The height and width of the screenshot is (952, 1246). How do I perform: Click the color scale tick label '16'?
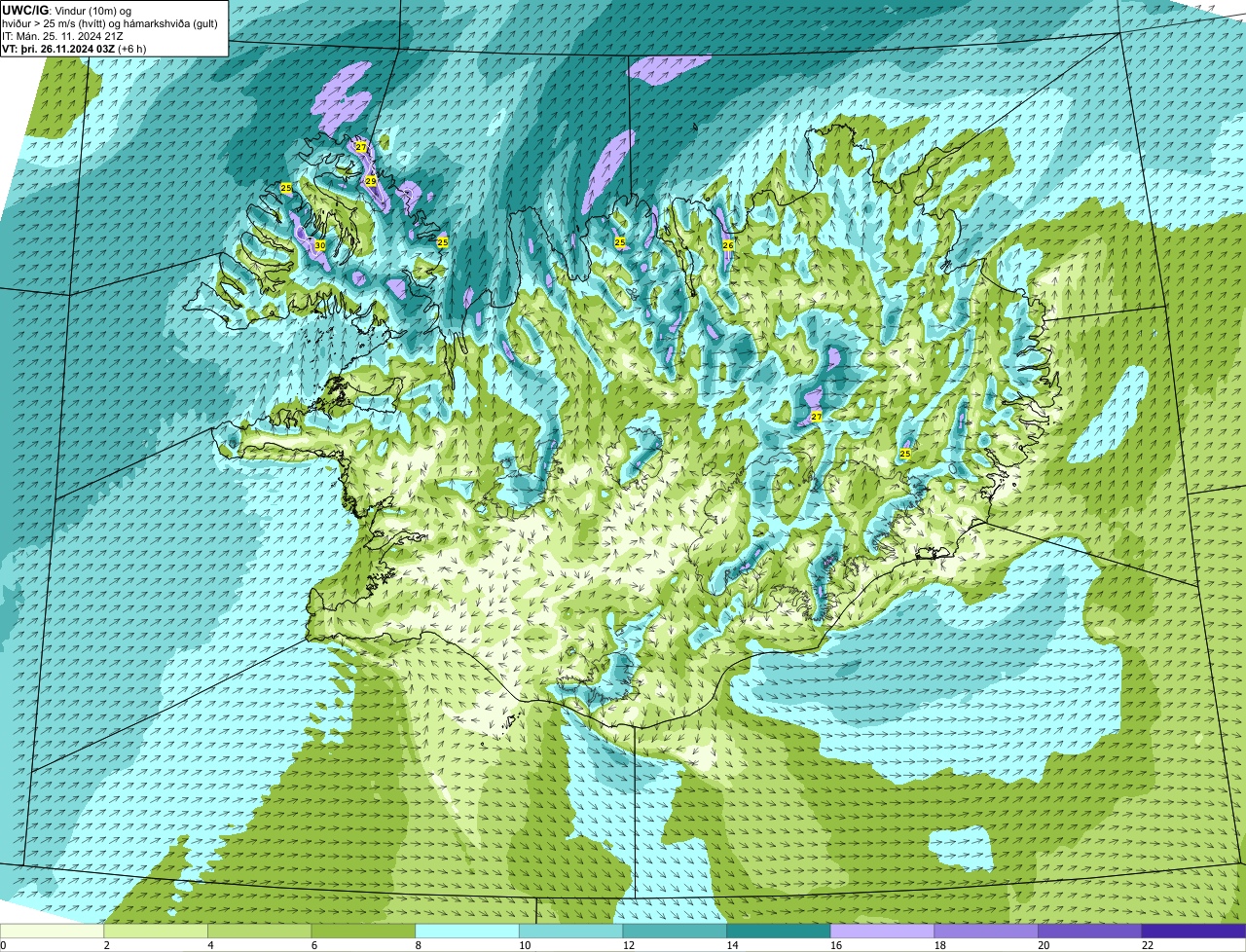click(836, 945)
